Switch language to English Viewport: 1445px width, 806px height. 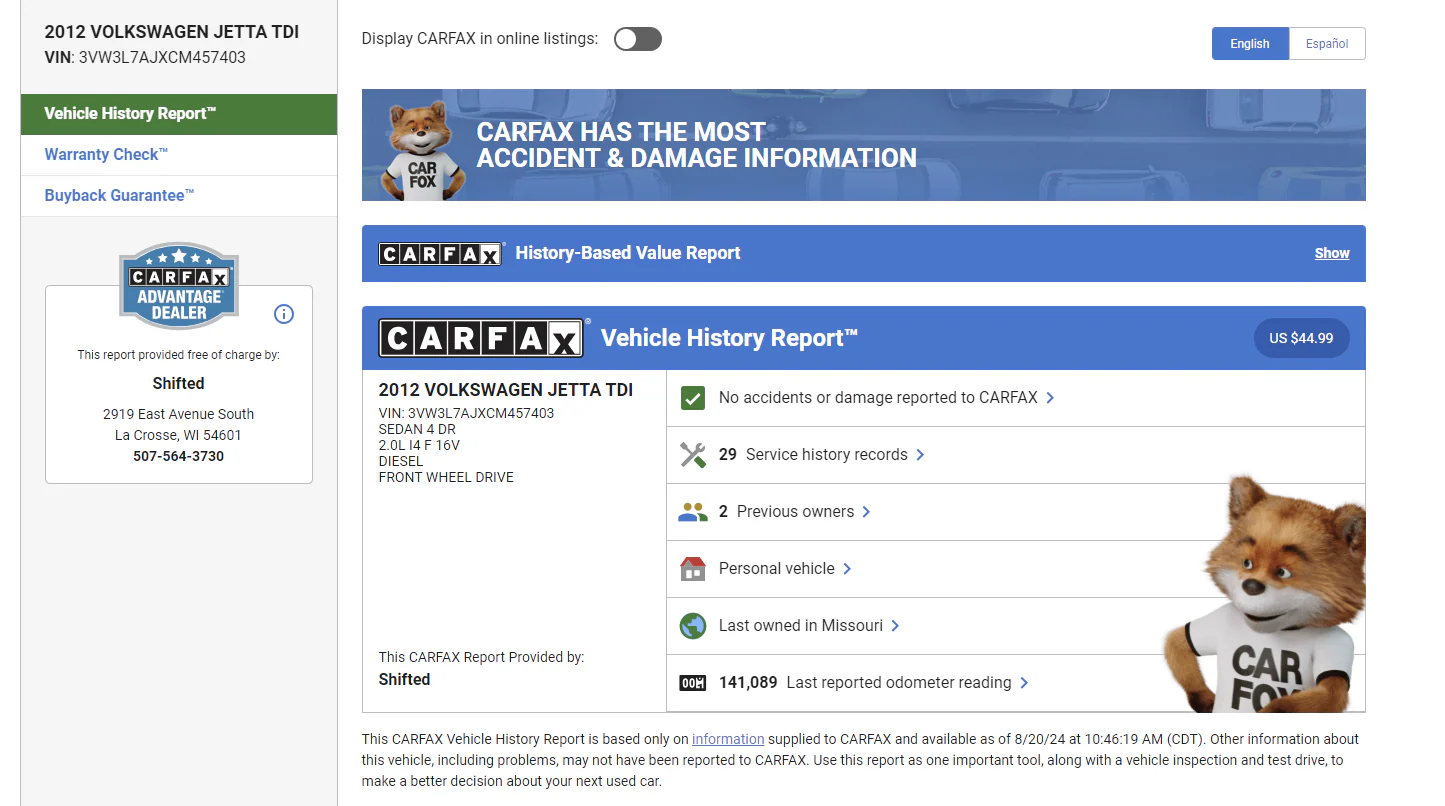[1250, 44]
